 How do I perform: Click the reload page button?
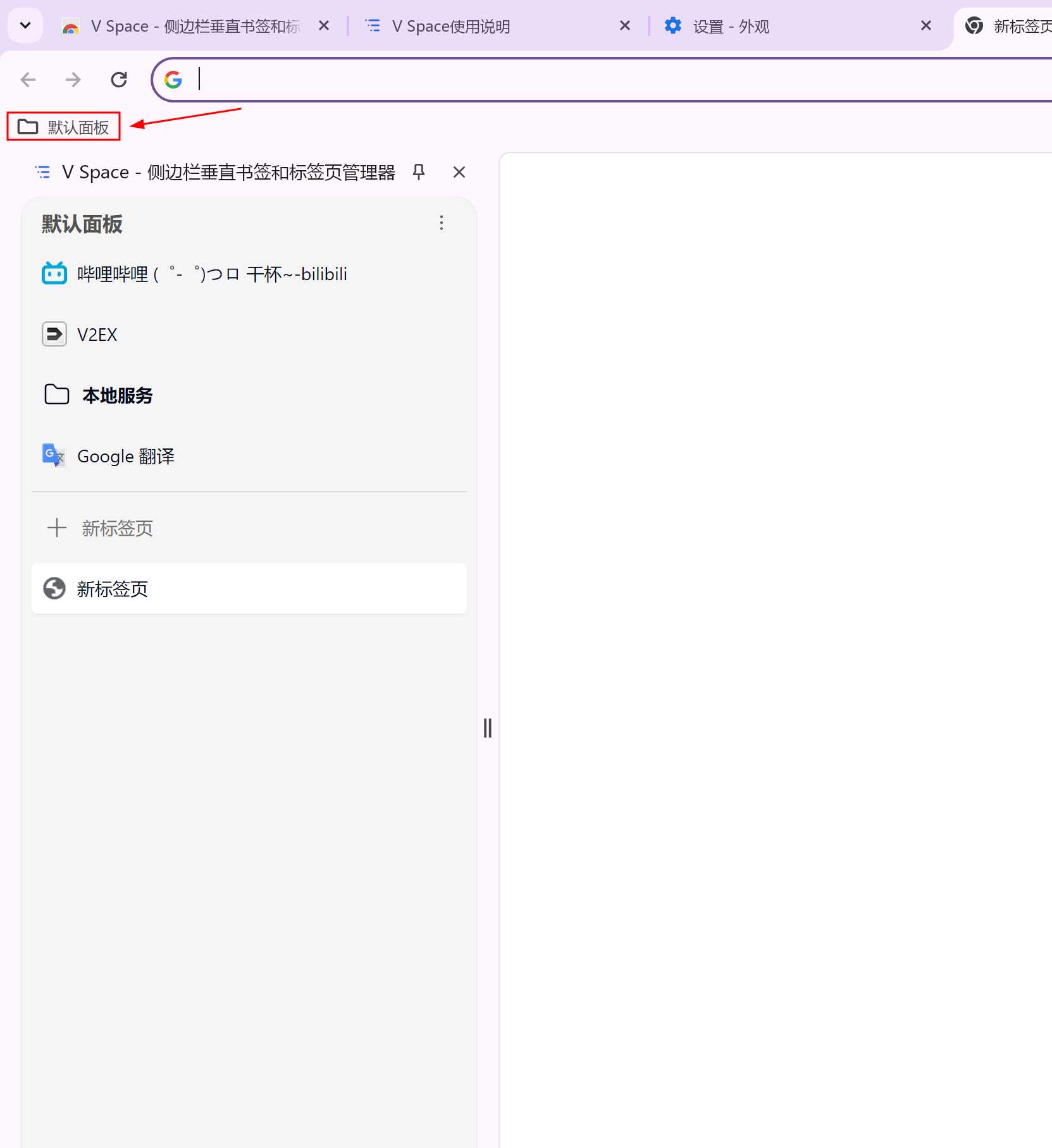[119, 79]
